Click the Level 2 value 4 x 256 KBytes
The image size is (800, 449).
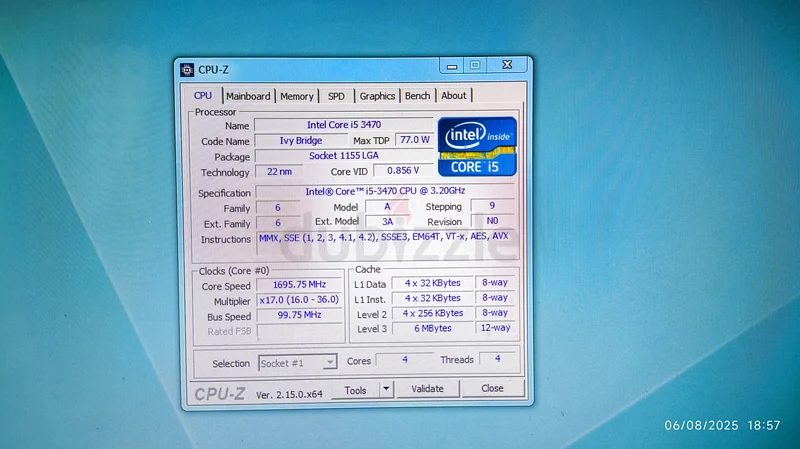(x=433, y=313)
